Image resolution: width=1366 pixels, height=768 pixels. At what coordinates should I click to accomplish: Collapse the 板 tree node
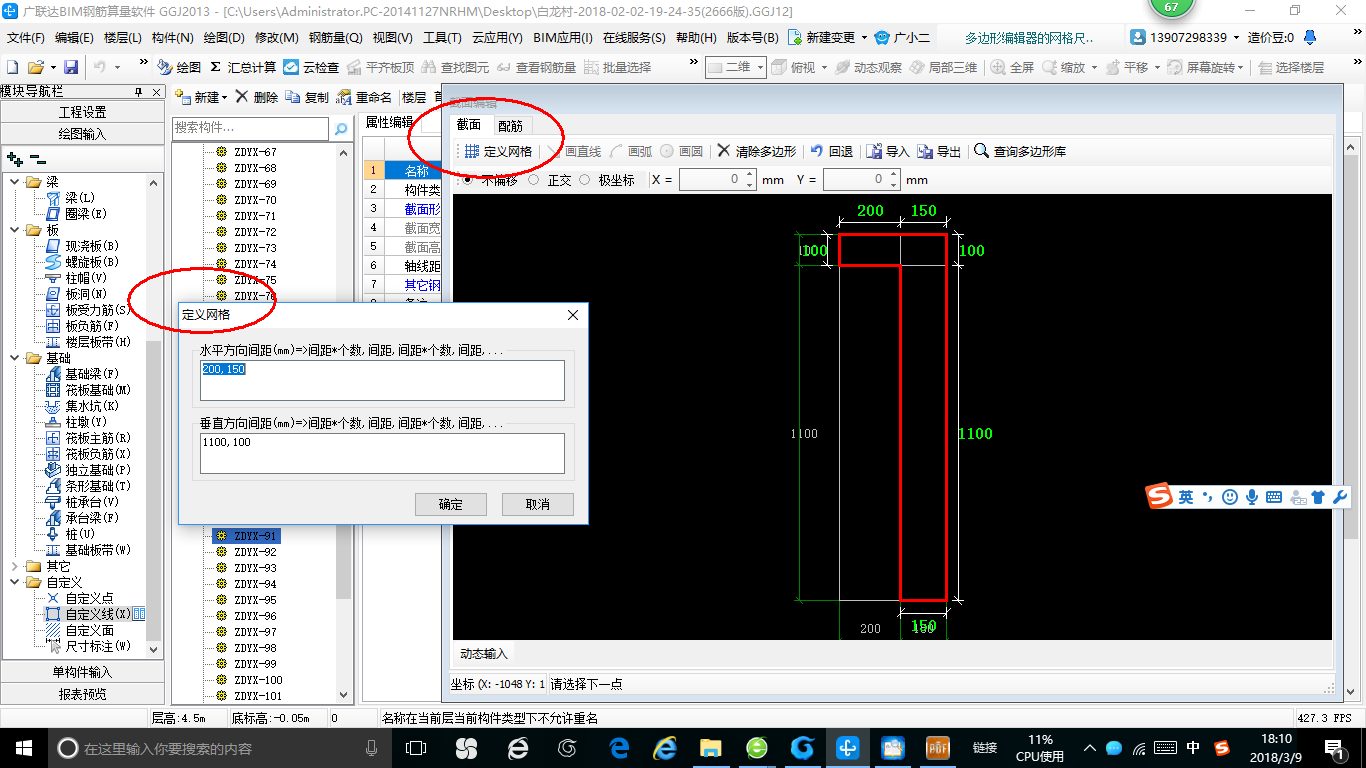click(15, 230)
